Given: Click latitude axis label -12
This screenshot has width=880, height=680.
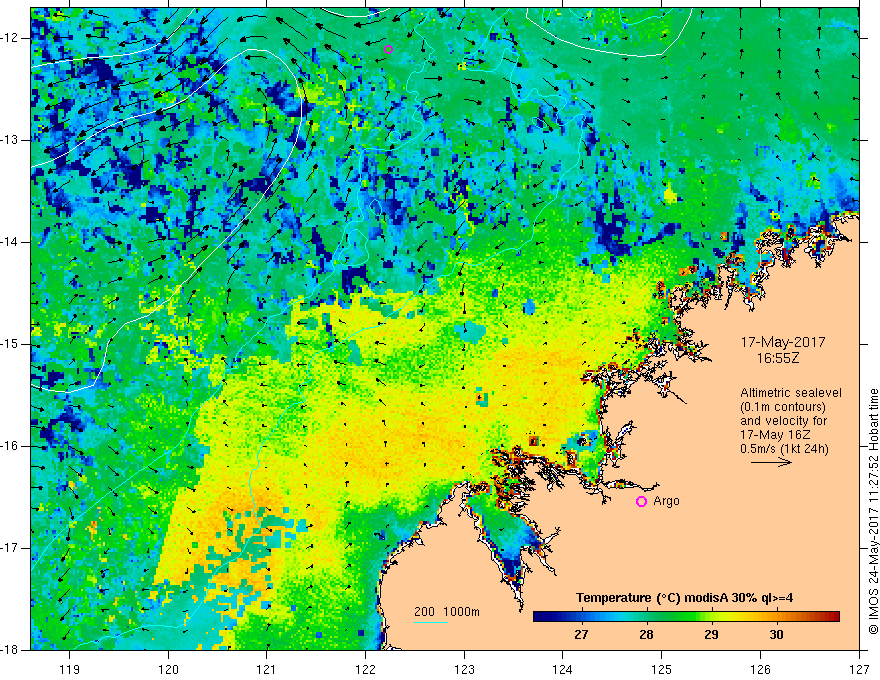Looking at the screenshot, I should (x=10, y=38).
